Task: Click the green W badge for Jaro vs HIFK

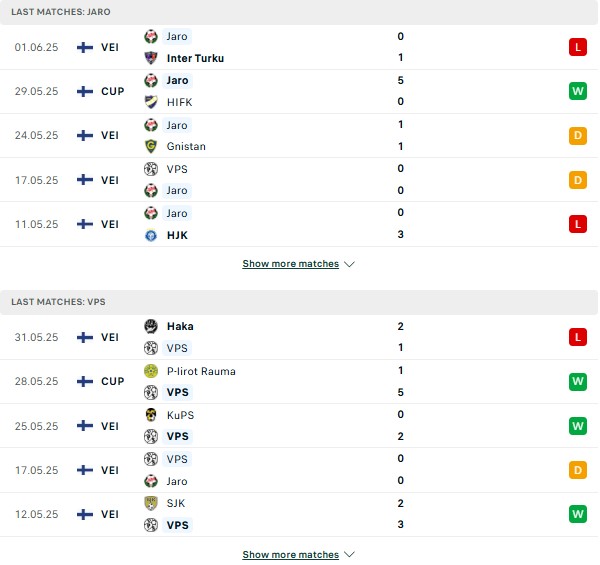Action: pyautogui.click(x=578, y=91)
